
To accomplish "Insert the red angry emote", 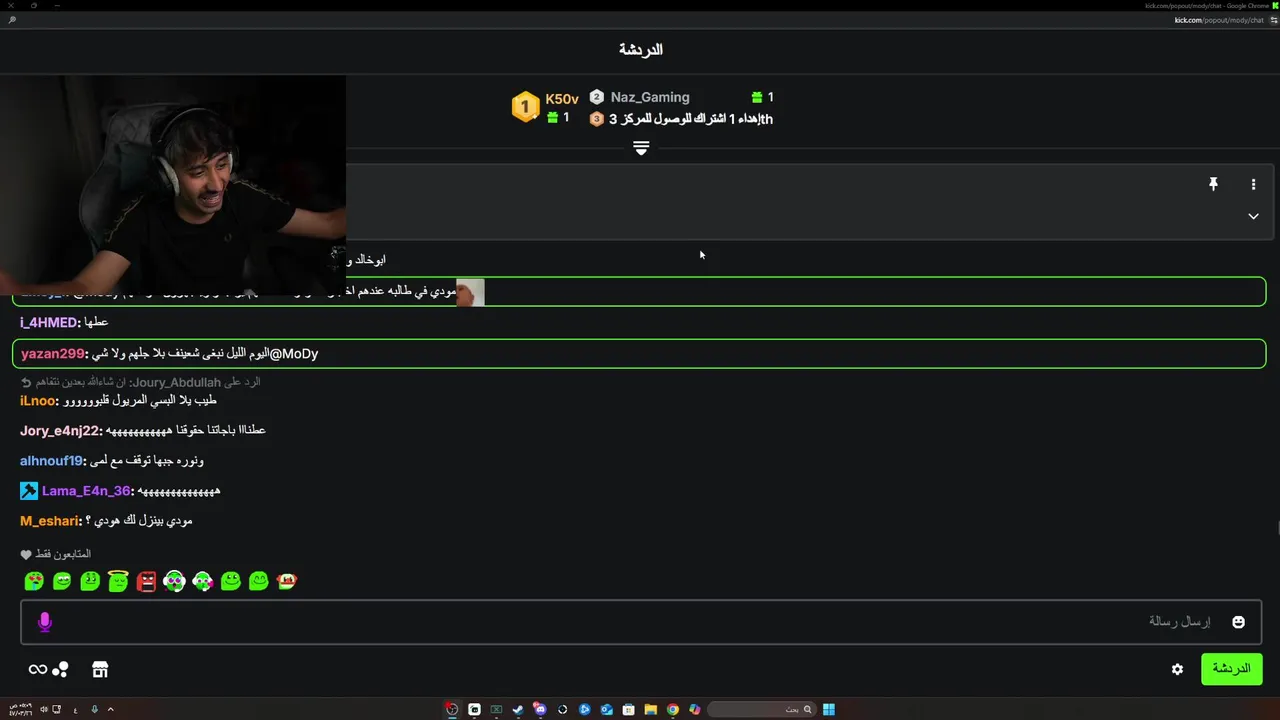I will pyautogui.click(x=146, y=581).
